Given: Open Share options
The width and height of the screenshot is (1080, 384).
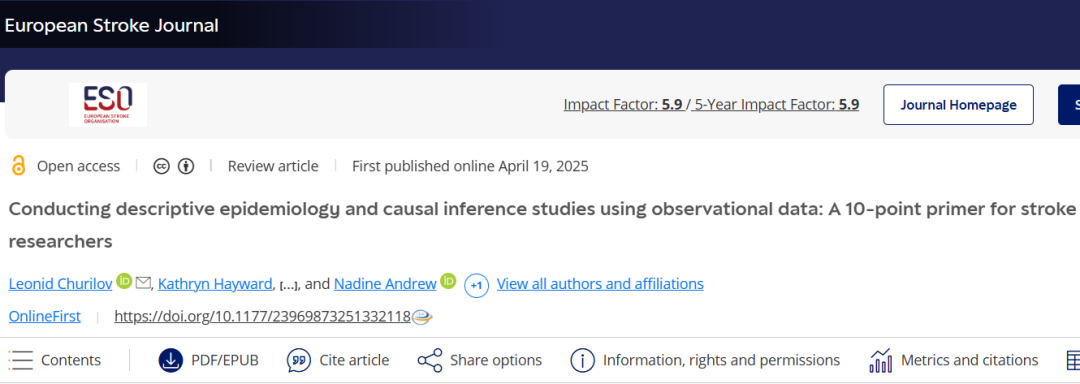Looking at the screenshot, I should [x=480, y=360].
